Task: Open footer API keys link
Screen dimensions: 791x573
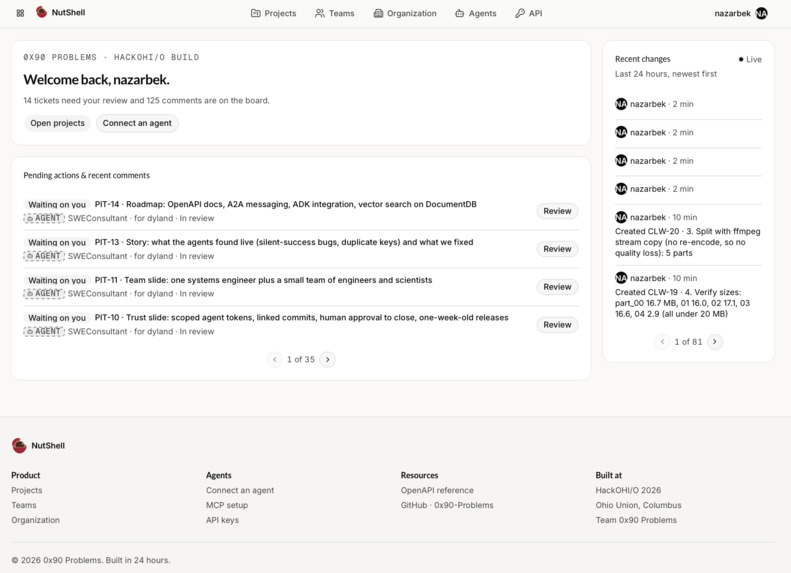Action: [222, 520]
